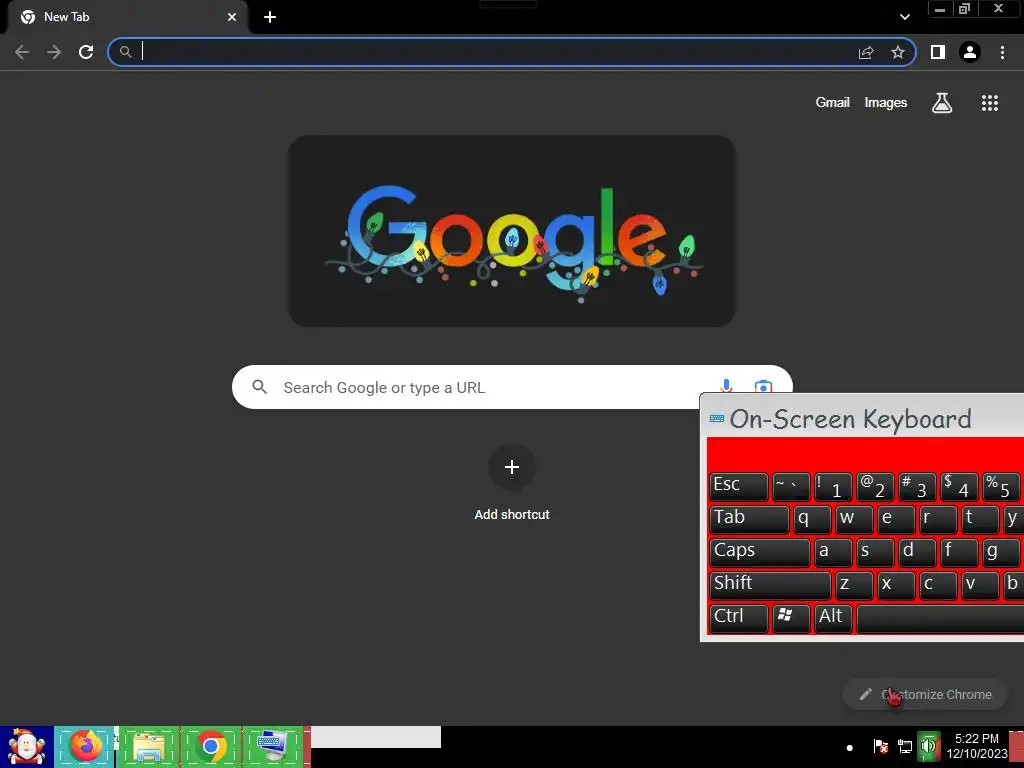The height and width of the screenshot is (768, 1024).
Task: Toggle the Caps key on On-Screen Keyboard
Action: [760, 552]
